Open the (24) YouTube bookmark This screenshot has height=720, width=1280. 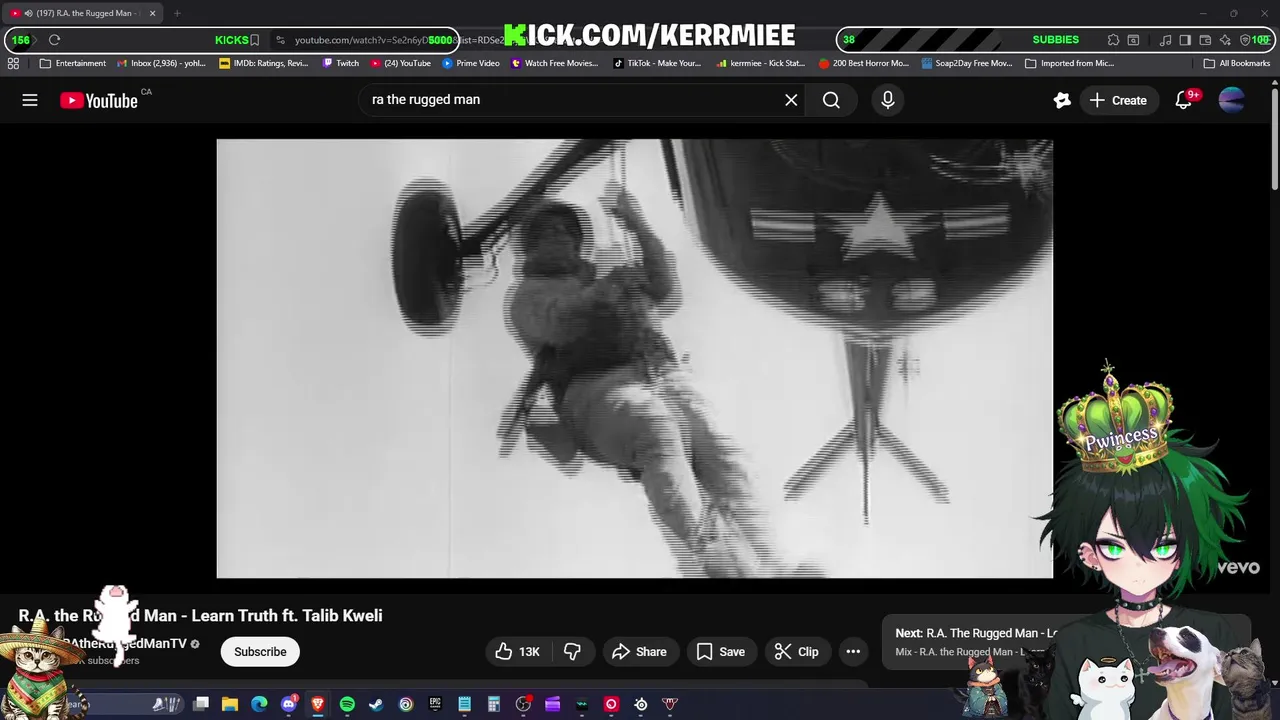click(x=401, y=63)
